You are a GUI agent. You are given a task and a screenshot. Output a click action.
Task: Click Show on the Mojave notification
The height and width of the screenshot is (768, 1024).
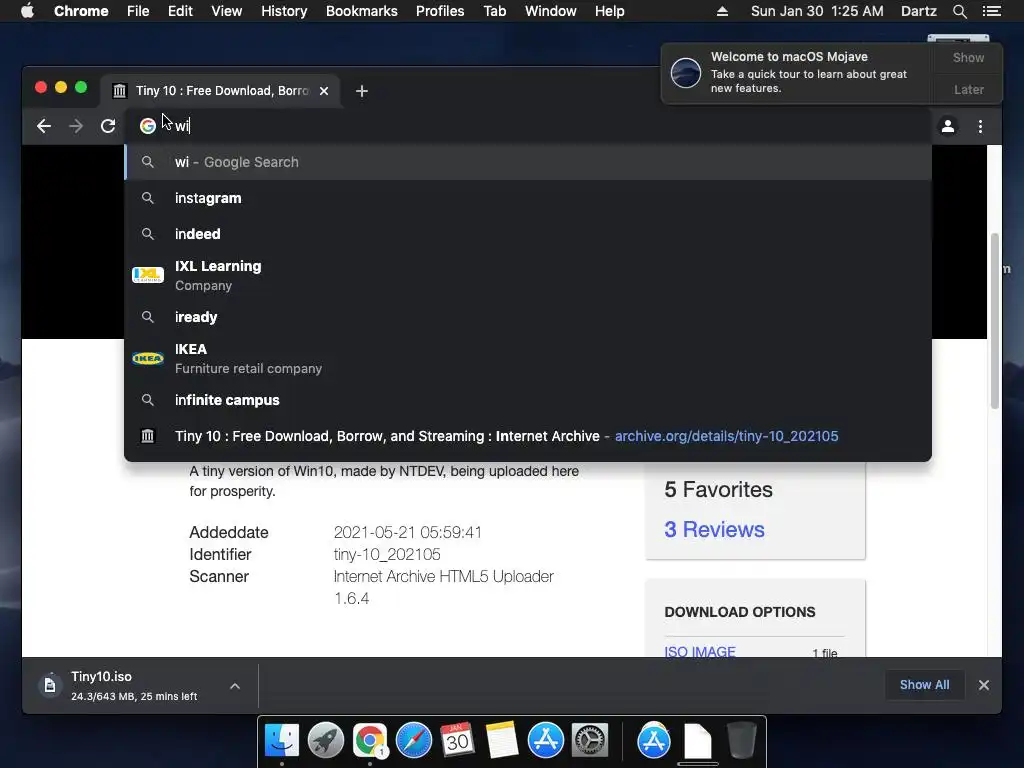click(968, 57)
